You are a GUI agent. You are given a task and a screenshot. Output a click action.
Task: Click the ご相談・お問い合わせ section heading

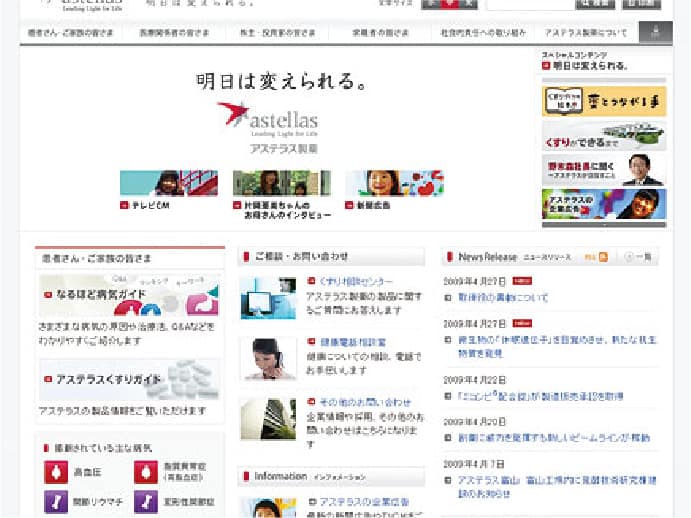coord(301,256)
